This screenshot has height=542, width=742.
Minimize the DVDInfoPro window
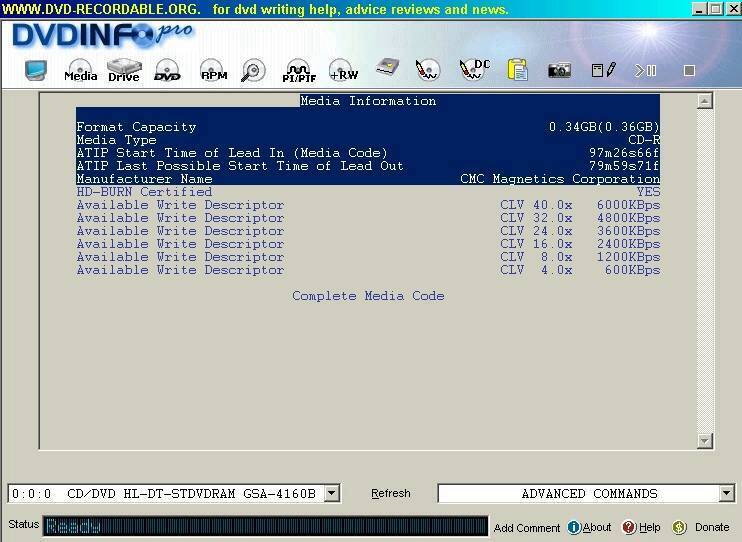(700, 9)
